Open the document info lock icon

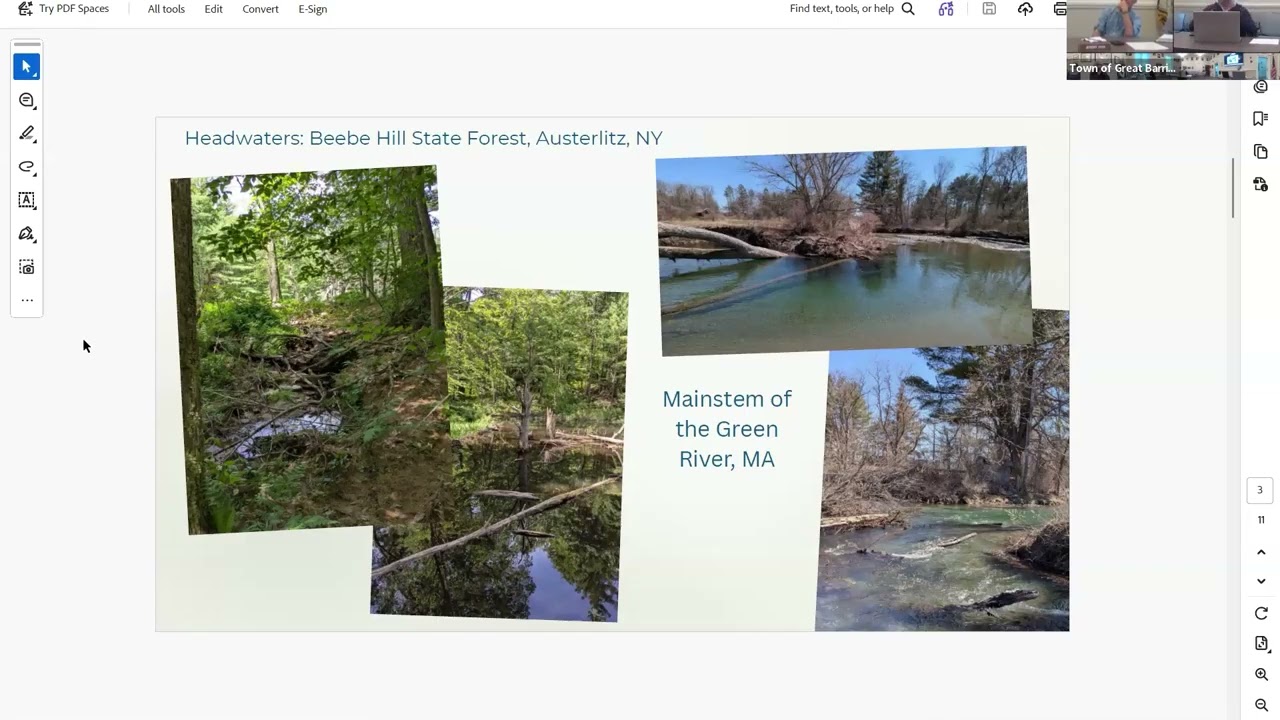tap(1260, 185)
